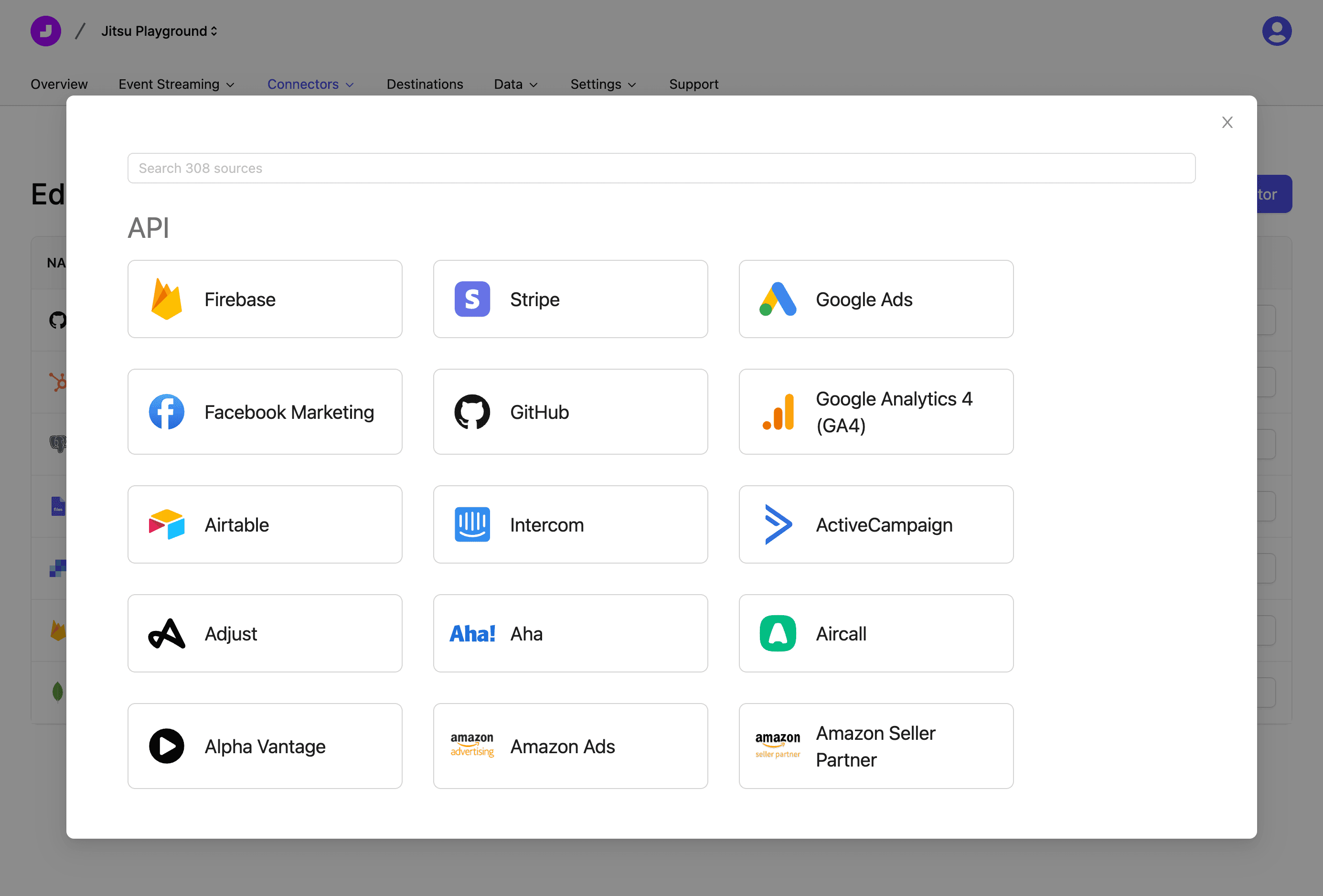Select the Aircall green icon

click(x=778, y=633)
